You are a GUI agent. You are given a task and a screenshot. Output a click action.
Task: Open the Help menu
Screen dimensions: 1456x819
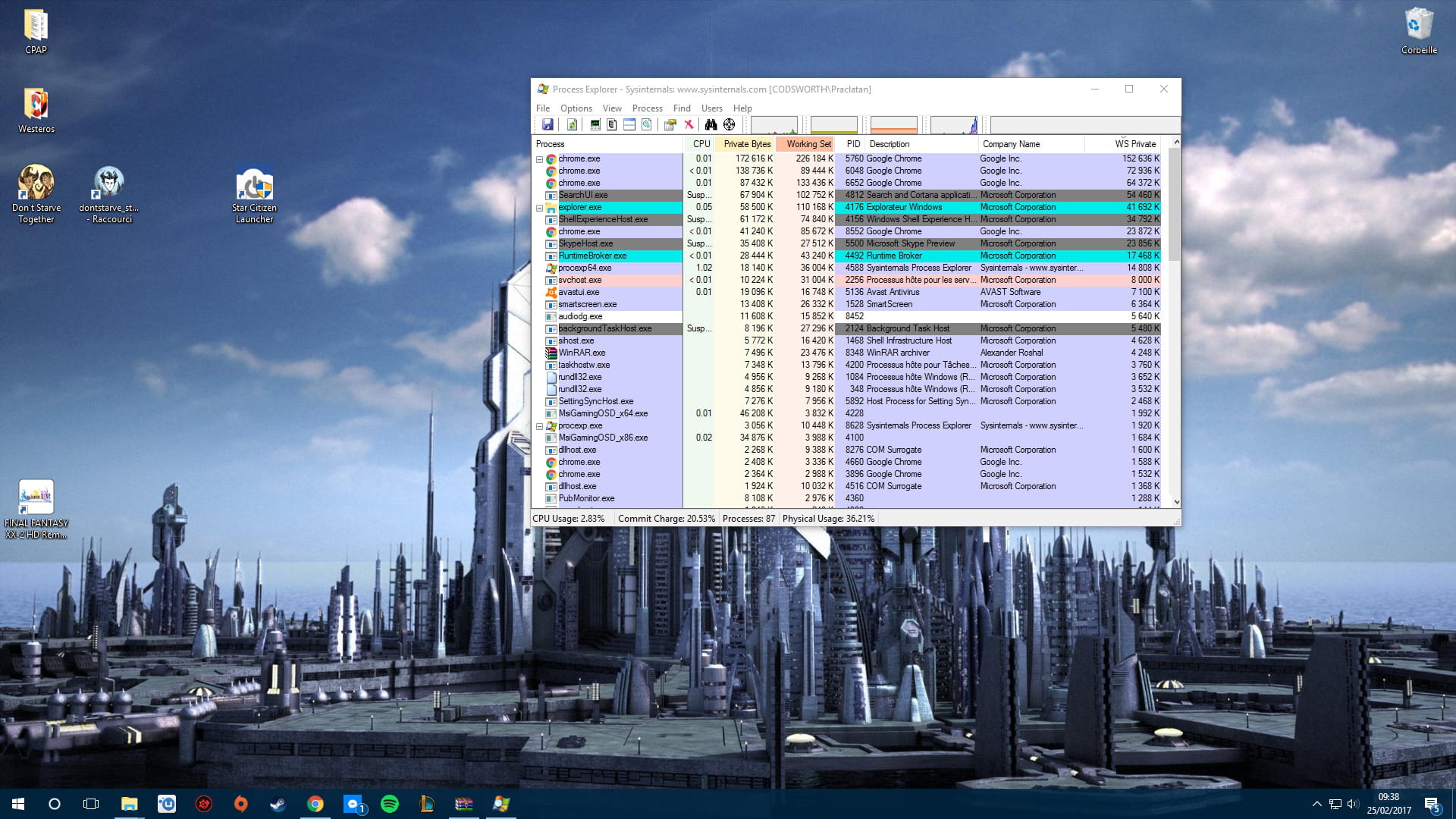tap(742, 108)
